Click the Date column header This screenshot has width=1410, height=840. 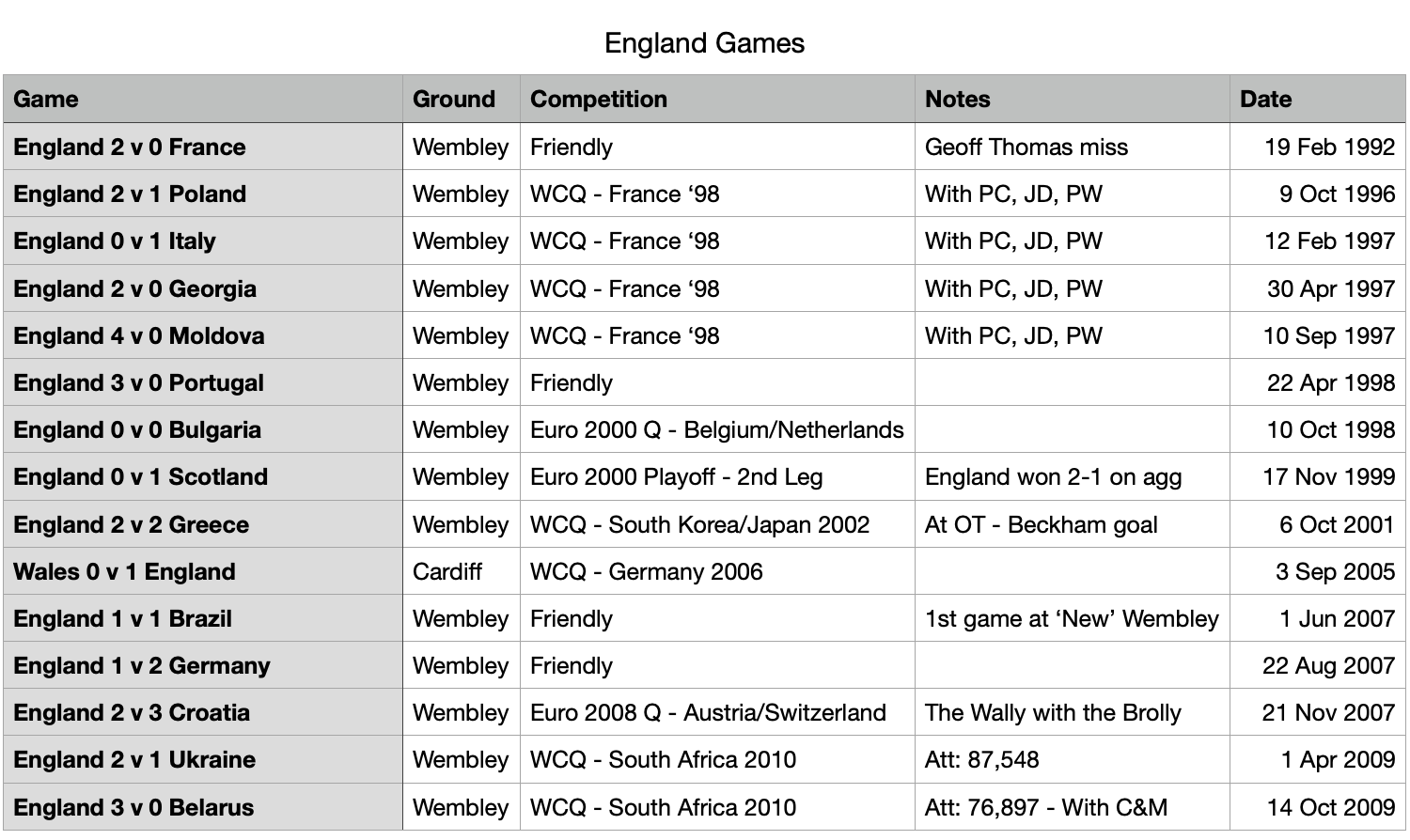click(x=1318, y=99)
